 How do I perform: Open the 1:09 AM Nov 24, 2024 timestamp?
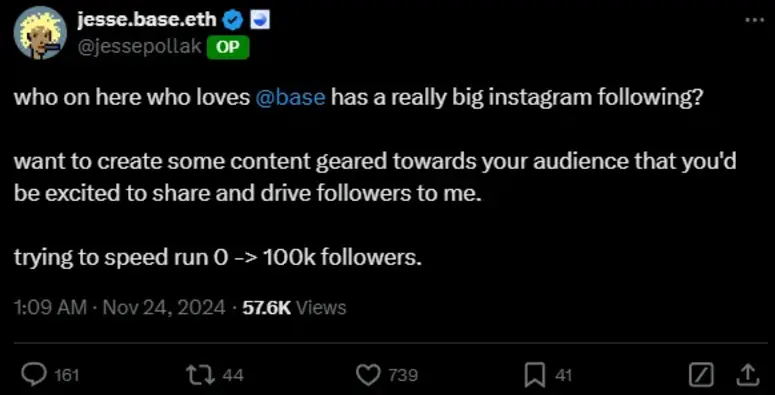click(120, 308)
